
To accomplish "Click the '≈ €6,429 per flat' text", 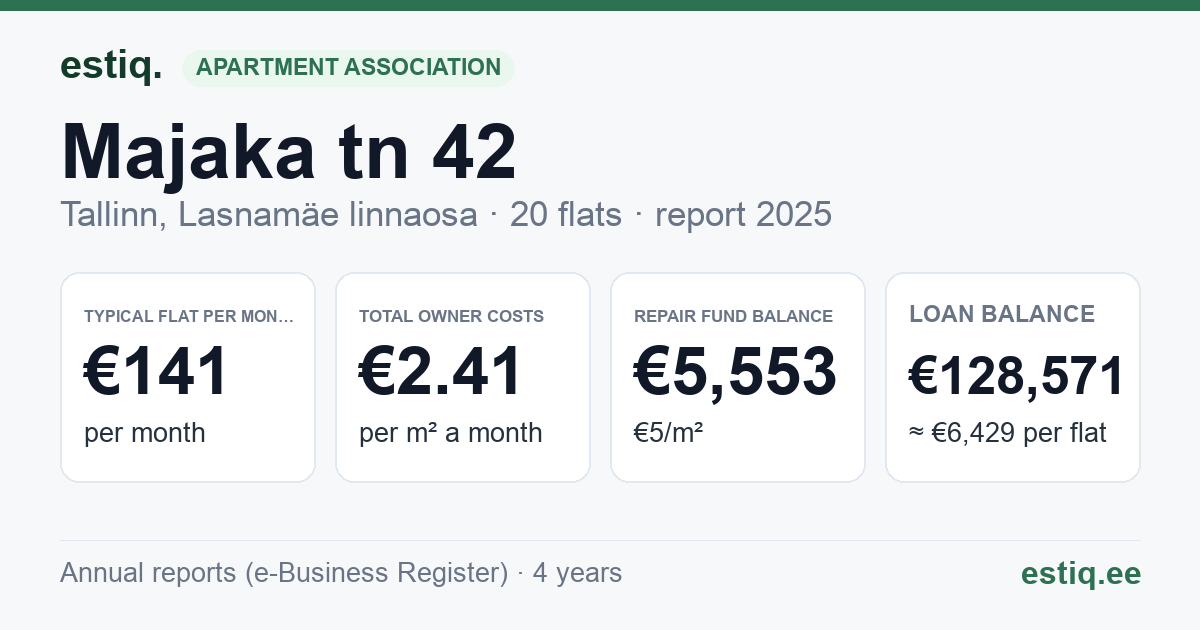I will coord(1008,433).
